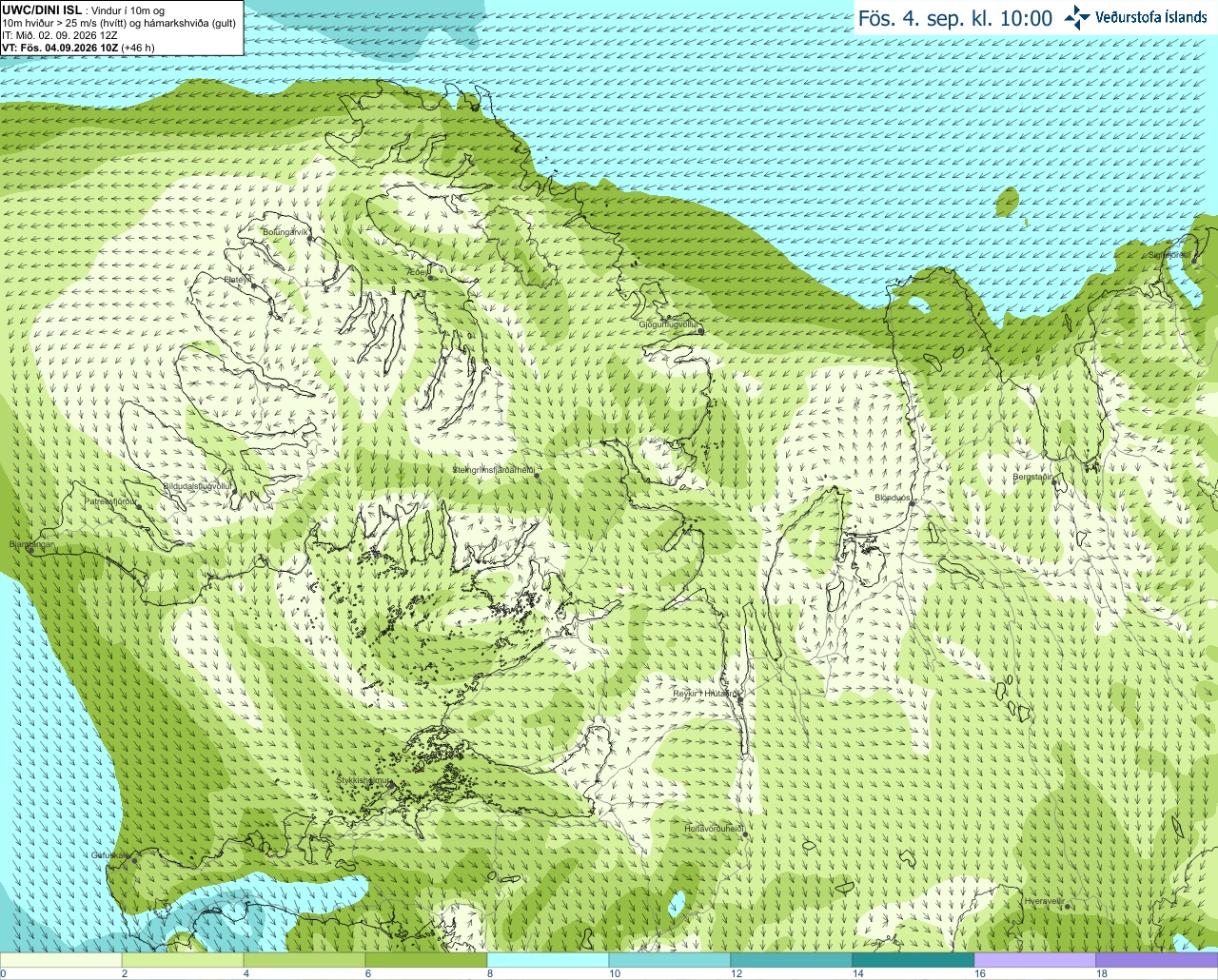Click the Gufuskálar station marker
The width and height of the screenshot is (1218, 980).
click(x=134, y=860)
